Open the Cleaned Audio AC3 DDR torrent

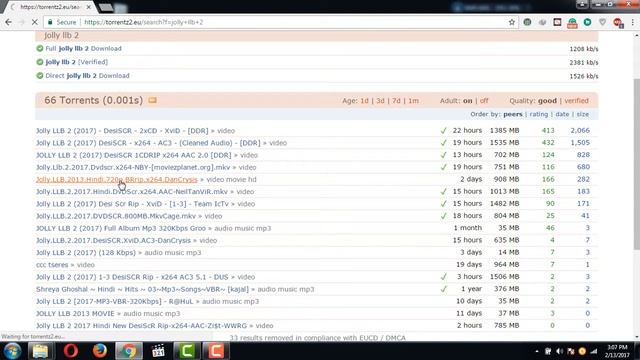pos(148,143)
